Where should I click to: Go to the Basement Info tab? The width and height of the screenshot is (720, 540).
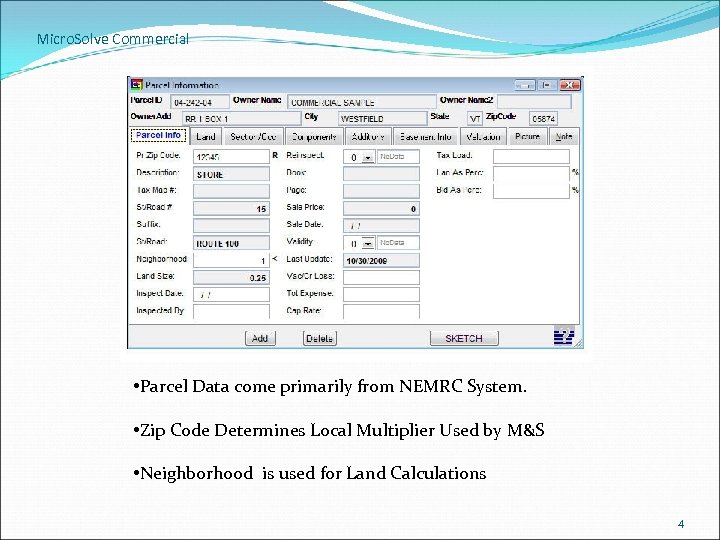click(425, 136)
